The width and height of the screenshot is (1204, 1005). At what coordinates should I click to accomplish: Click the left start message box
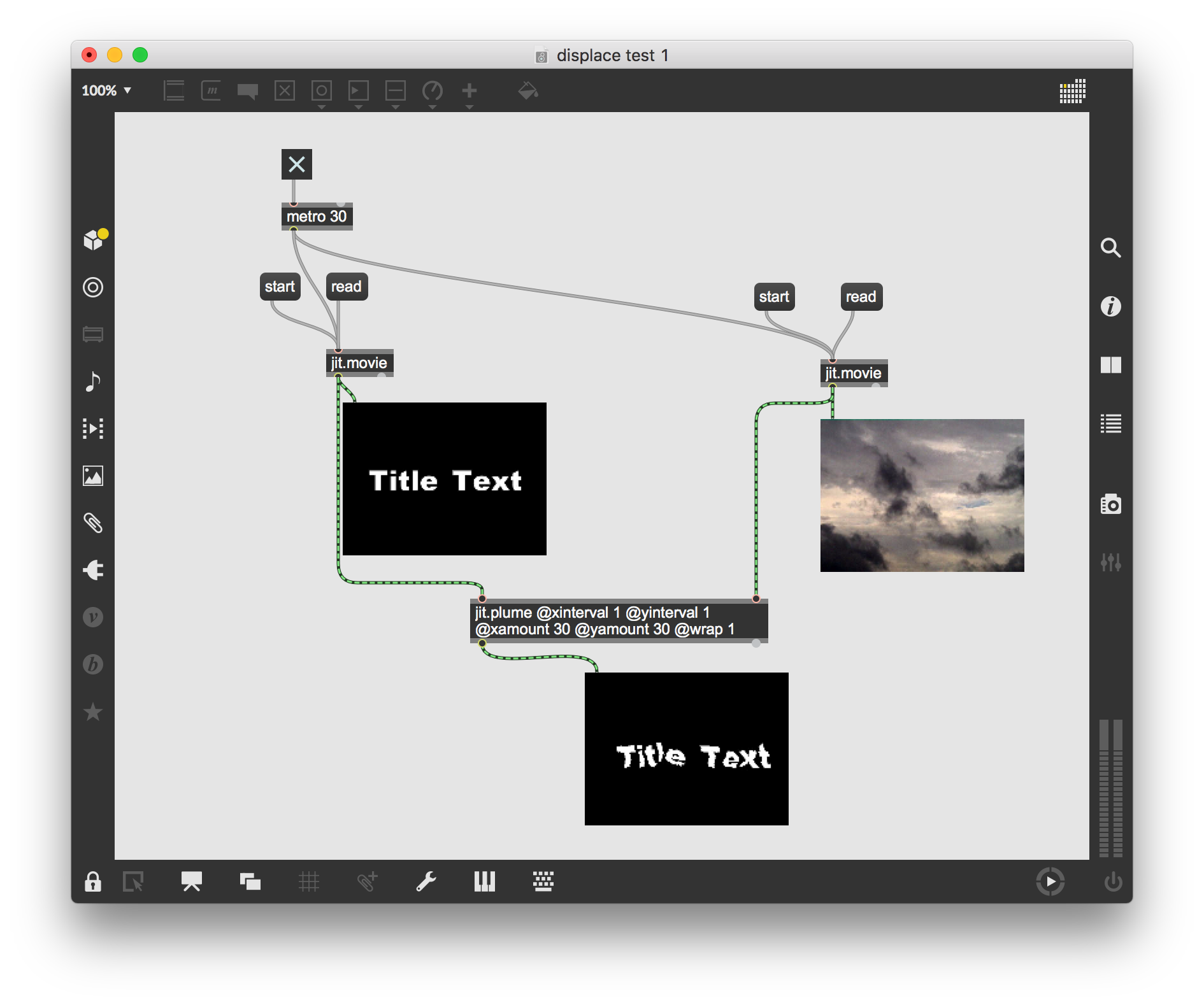(280, 287)
